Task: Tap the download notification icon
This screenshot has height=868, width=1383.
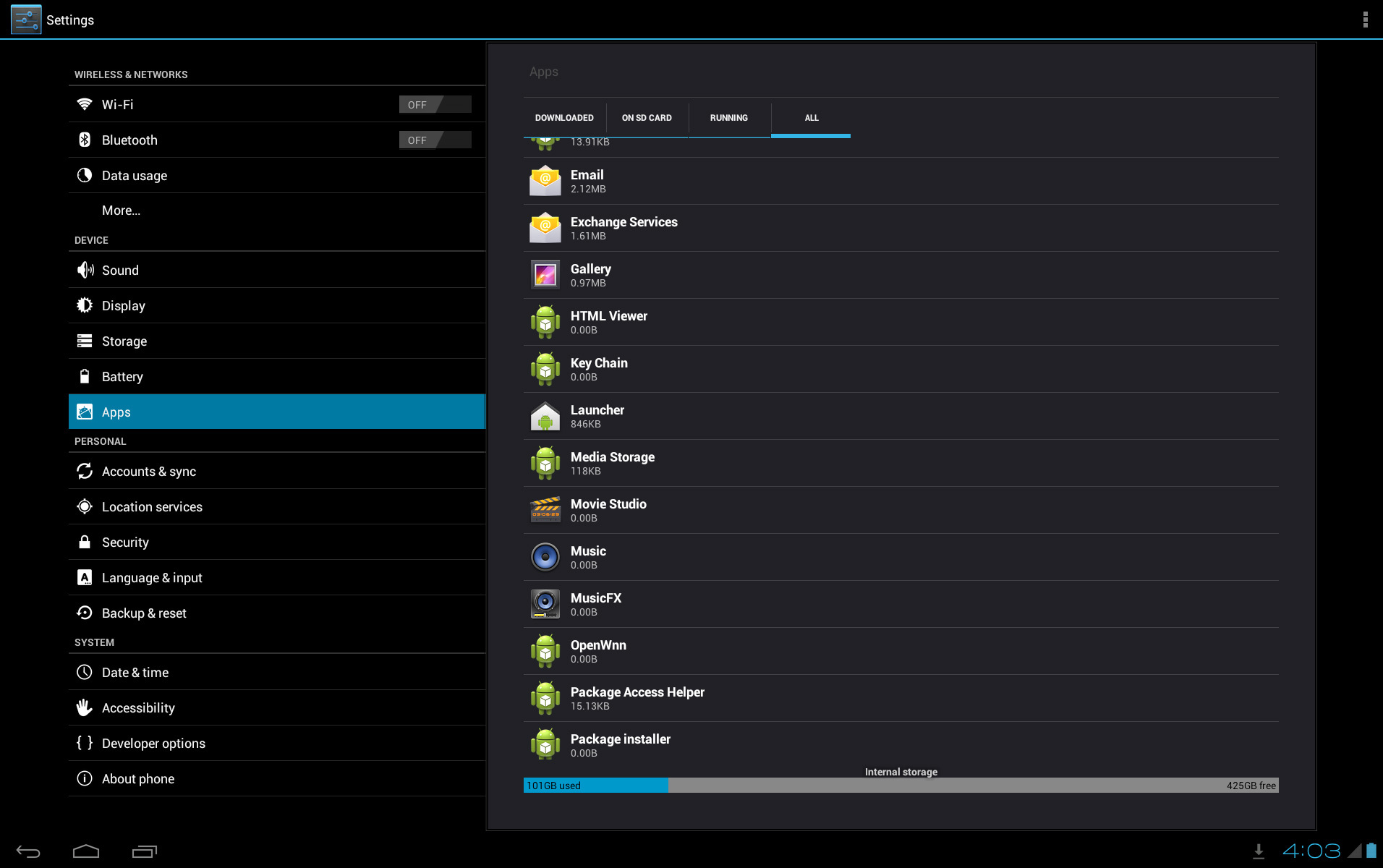Action: (x=1259, y=851)
